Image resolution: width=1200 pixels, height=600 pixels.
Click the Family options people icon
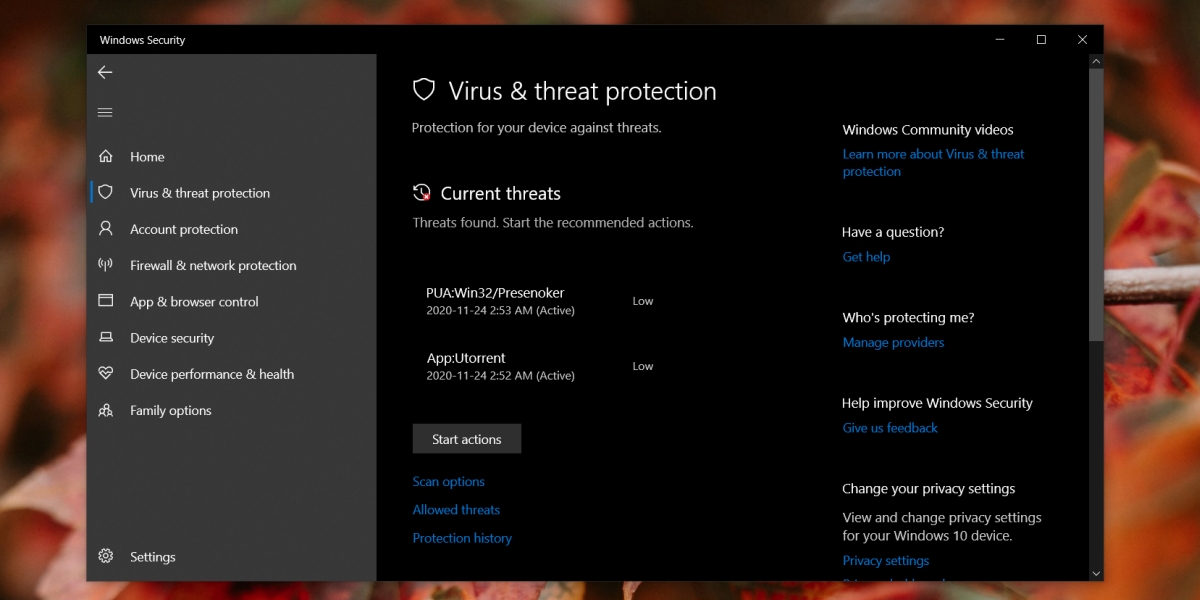coord(105,410)
